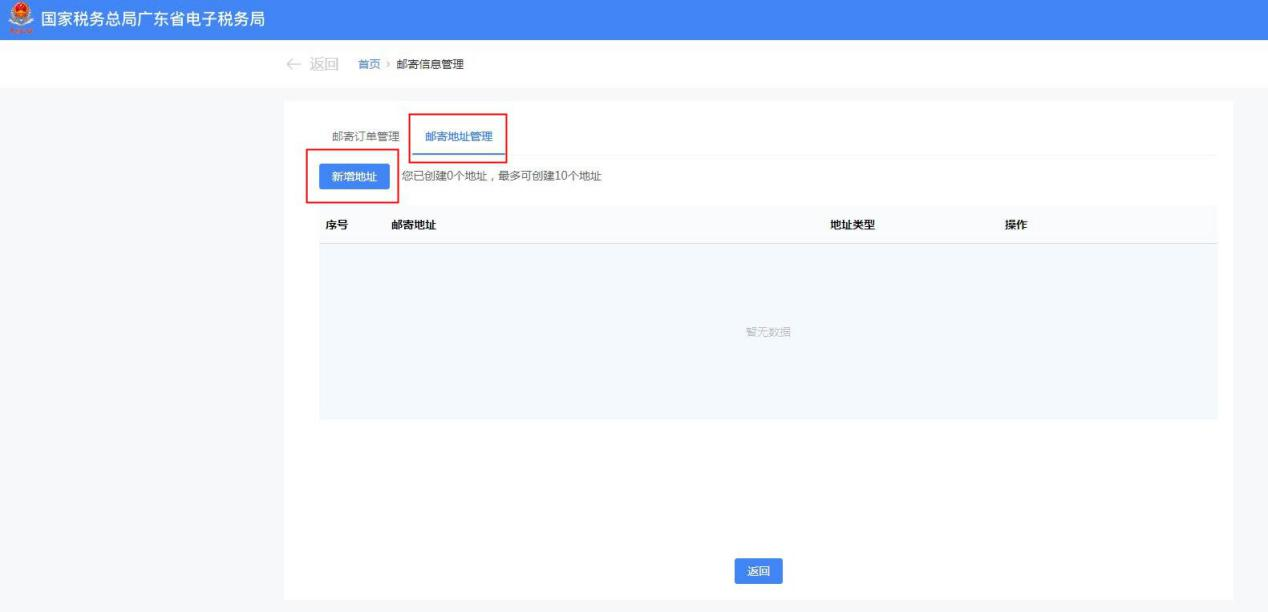The height and width of the screenshot is (612, 1268).
Task: Click the 操作 column header
Action: tap(1015, 225)
